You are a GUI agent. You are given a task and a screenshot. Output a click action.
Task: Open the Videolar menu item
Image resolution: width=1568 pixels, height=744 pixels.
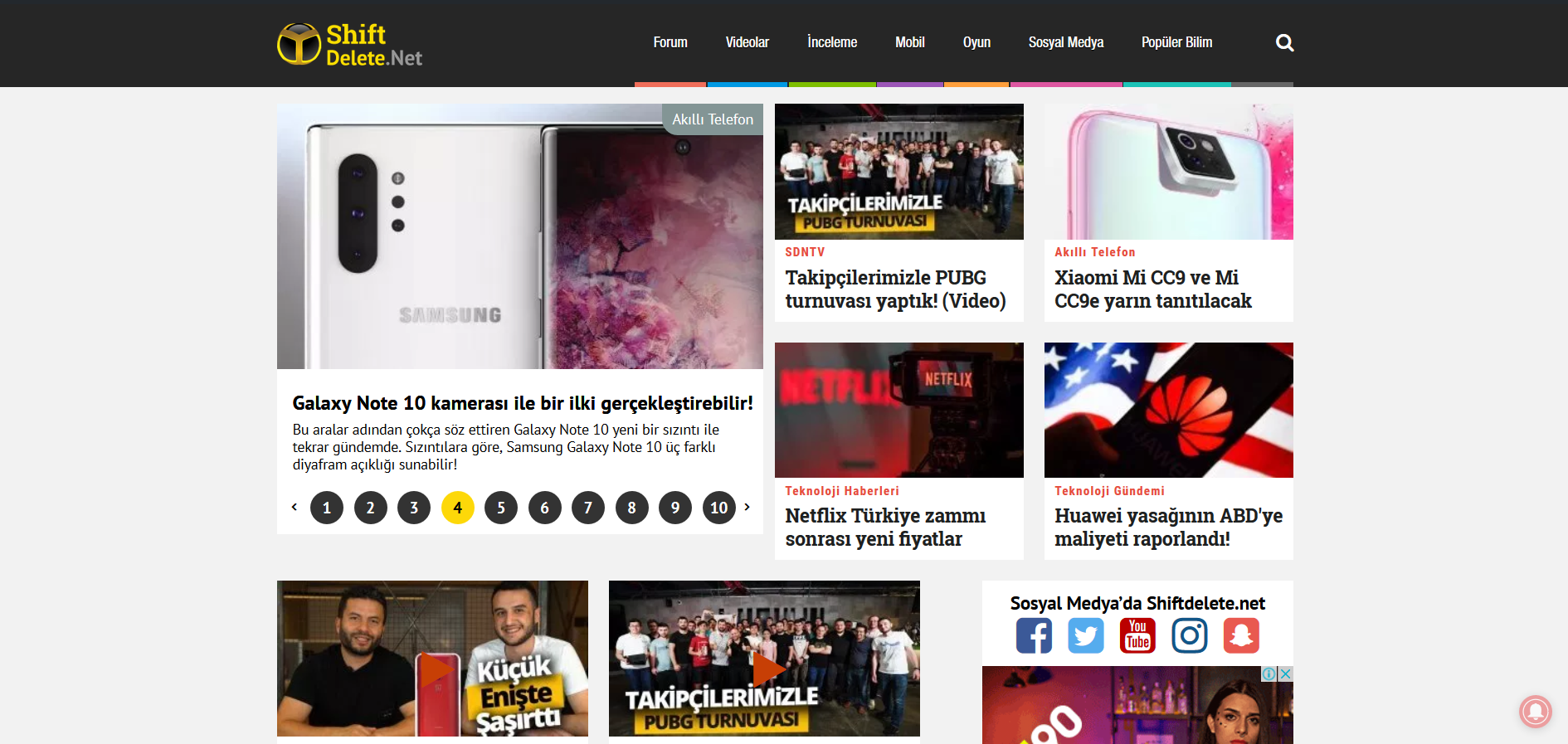coord(747,42)
